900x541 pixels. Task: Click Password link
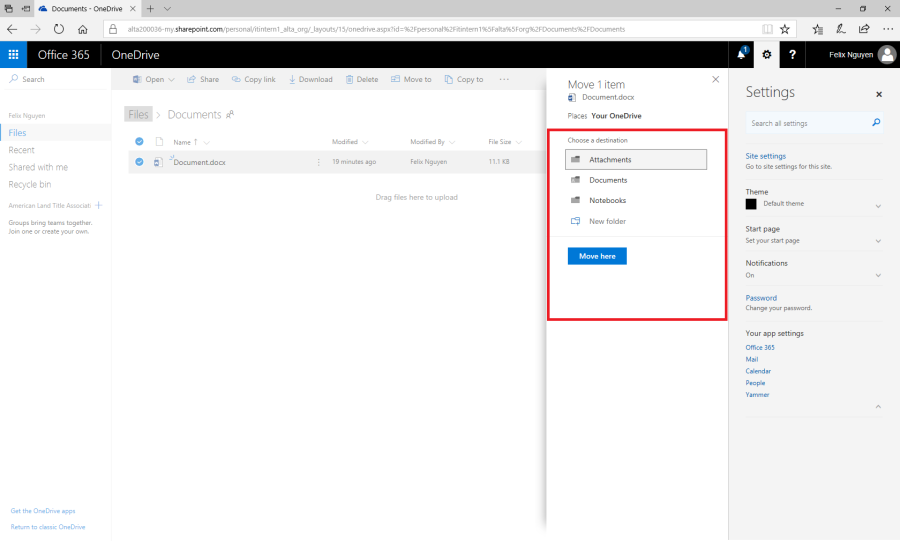[761, 298]
